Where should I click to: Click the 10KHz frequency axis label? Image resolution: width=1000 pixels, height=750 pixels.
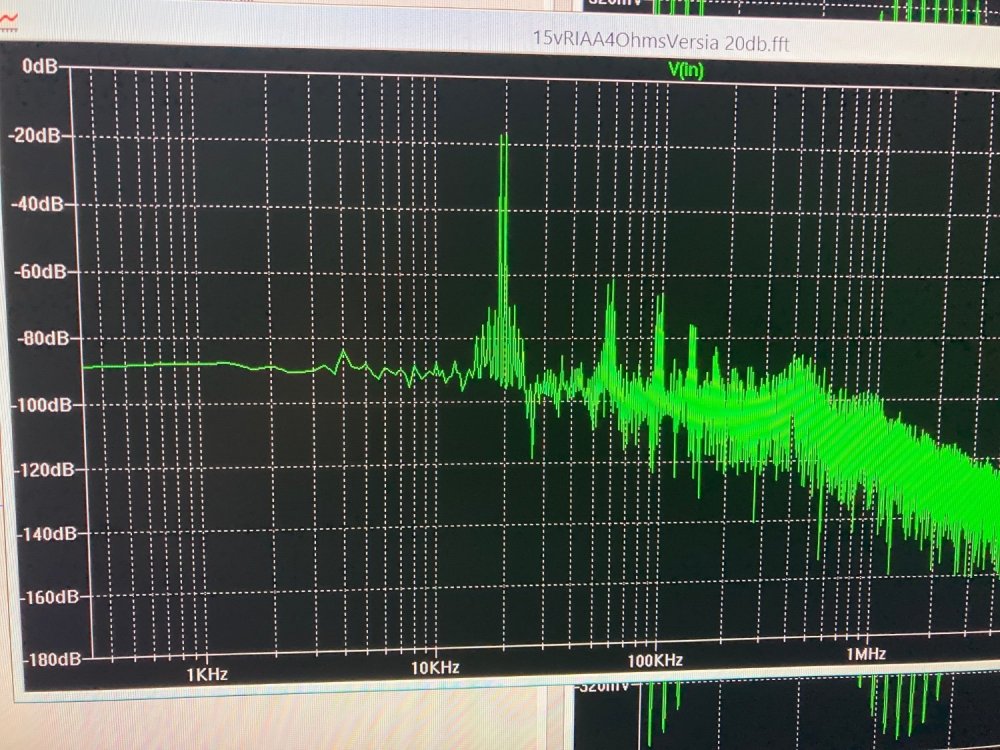[435, 668]
